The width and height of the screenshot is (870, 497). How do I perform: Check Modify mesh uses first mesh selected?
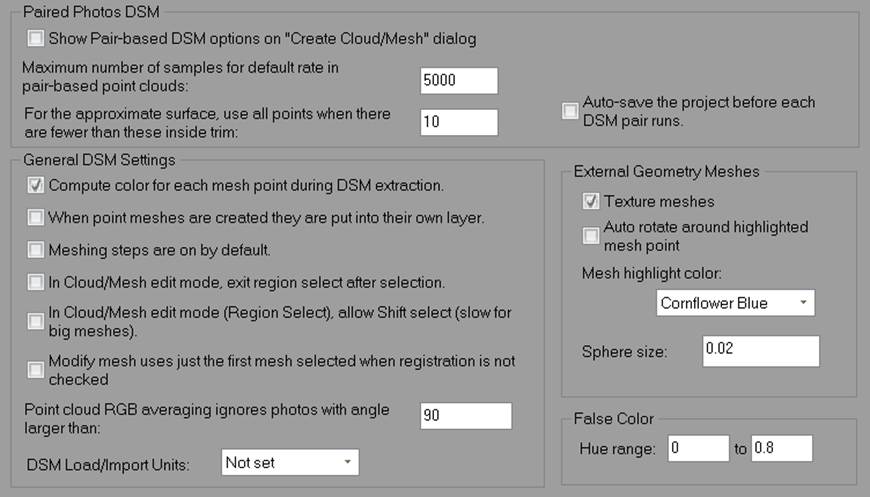[37, 370]
